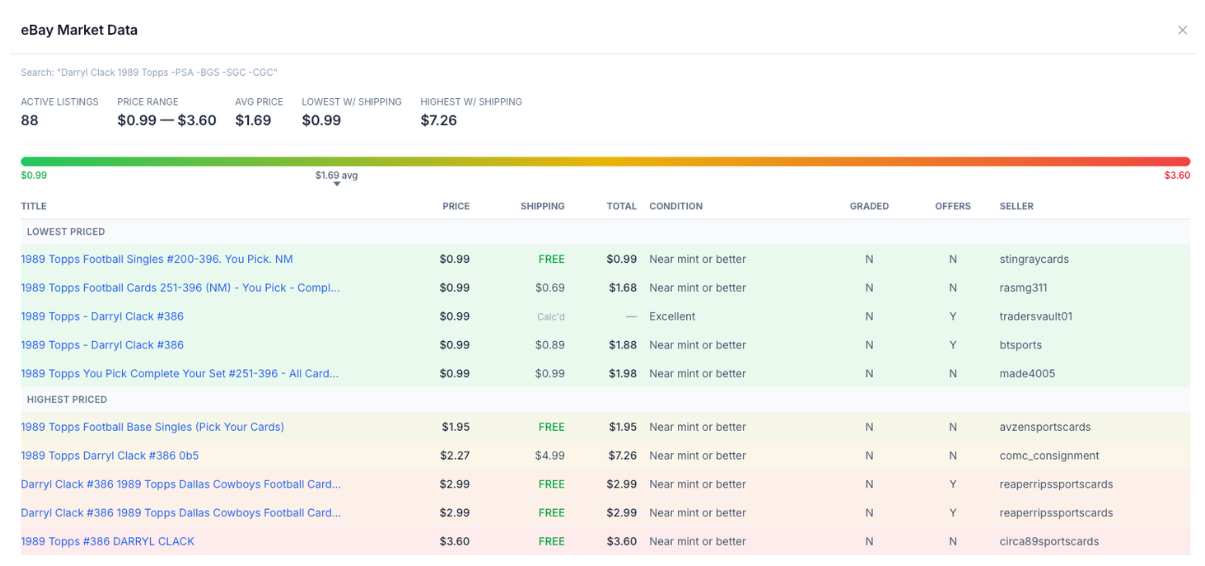Select the search query text line
Viewport: 1205px width, 566px height.
[x=150, y=73]
